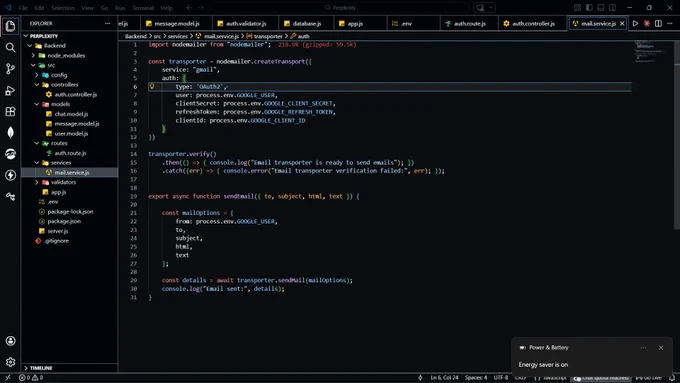Image resolution: width=680 pixels, height=383 pixels.
Task: Open Power & Battery notification options ellipsis
Action: coord(644,347)
